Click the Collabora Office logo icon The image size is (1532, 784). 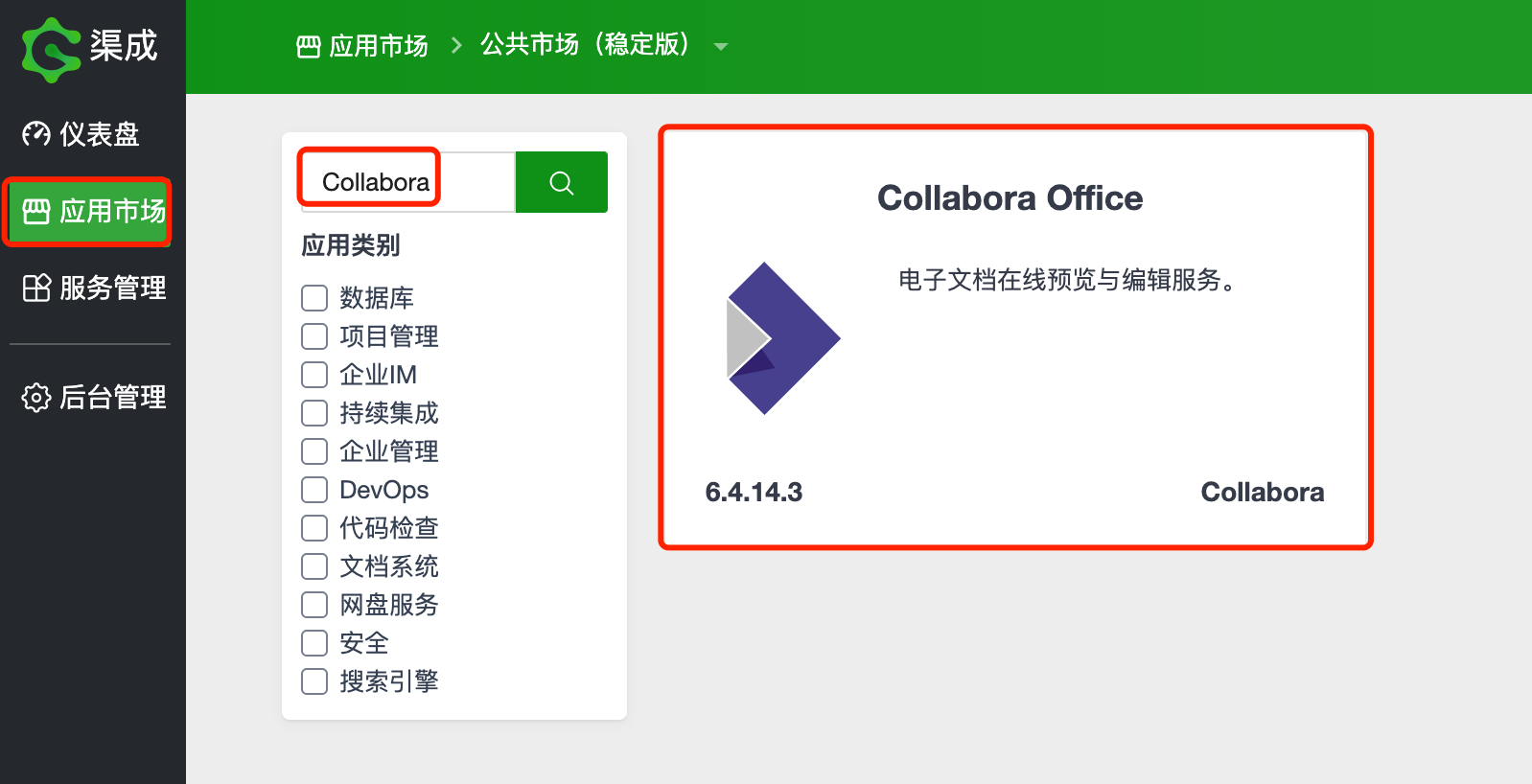[782, 338]
